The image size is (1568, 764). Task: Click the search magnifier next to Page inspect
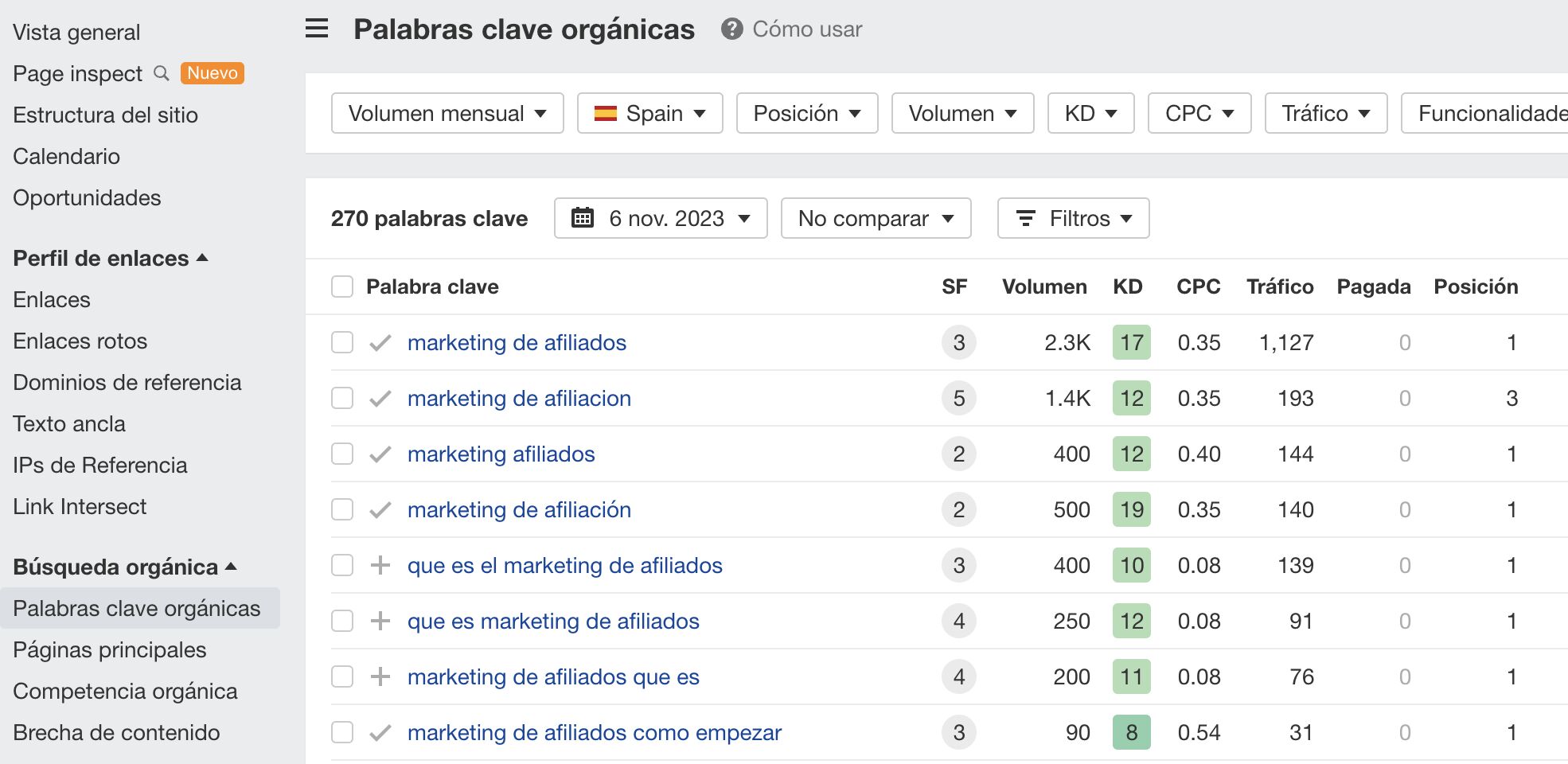coord(162,73)
